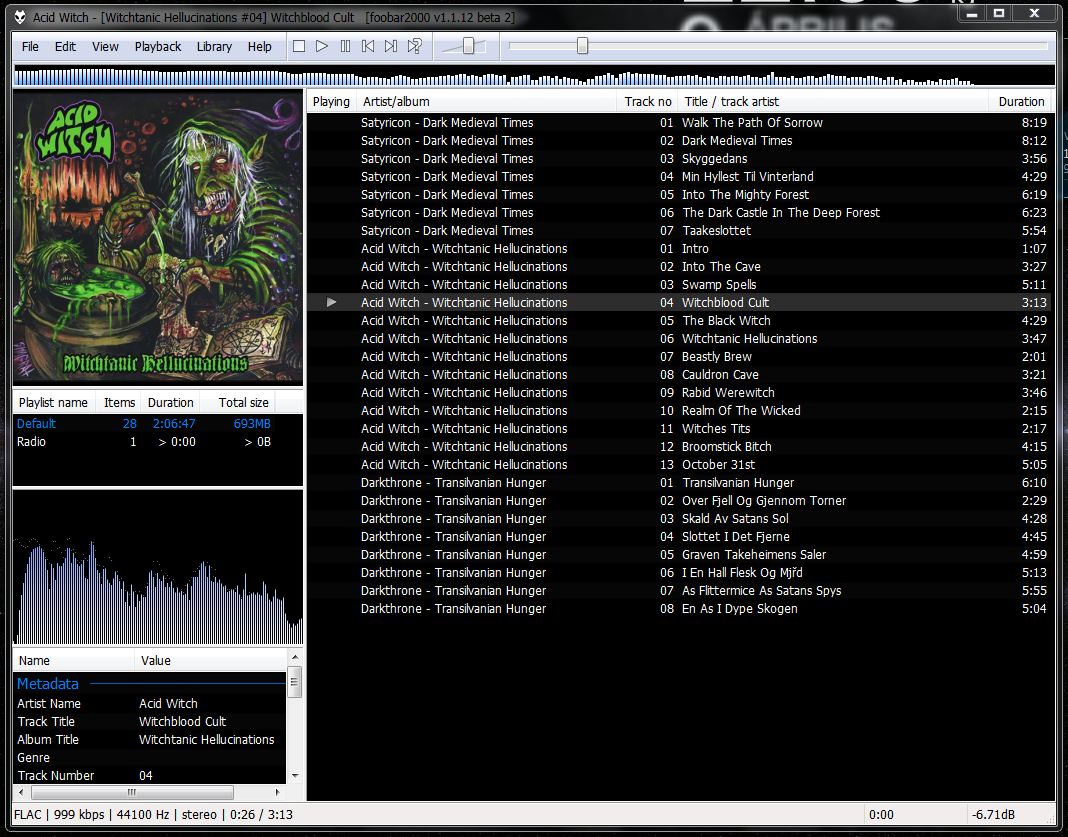Pause the current track
Screen dimensions: 1068x837
click(345, 46)
